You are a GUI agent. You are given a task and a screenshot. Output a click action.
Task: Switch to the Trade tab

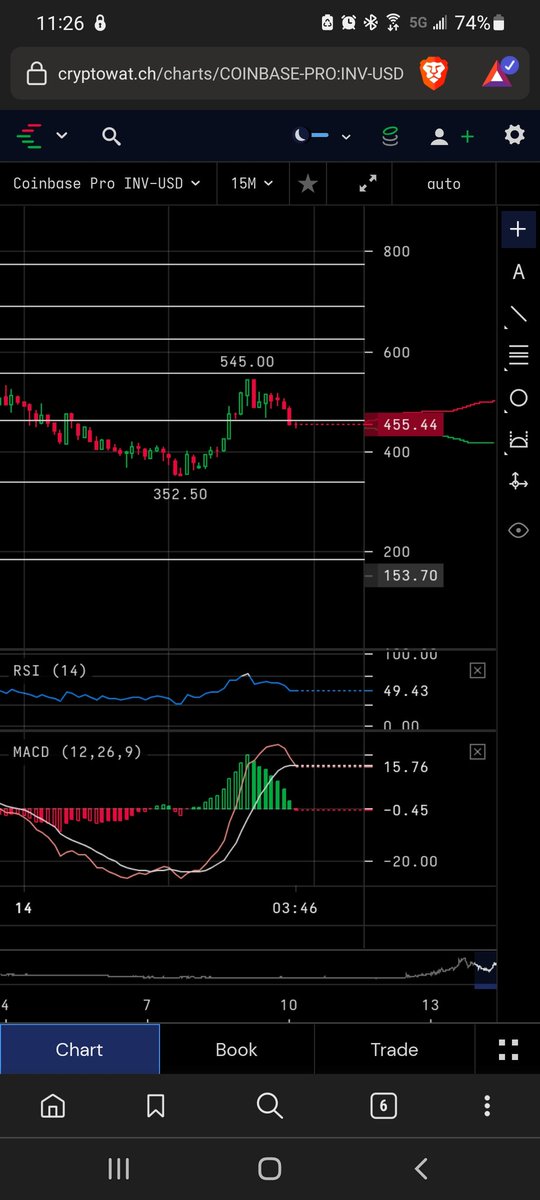[394, 1049]
